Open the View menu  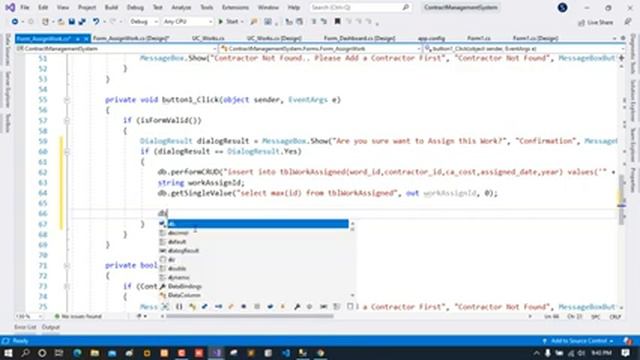[x=63, y=7]
